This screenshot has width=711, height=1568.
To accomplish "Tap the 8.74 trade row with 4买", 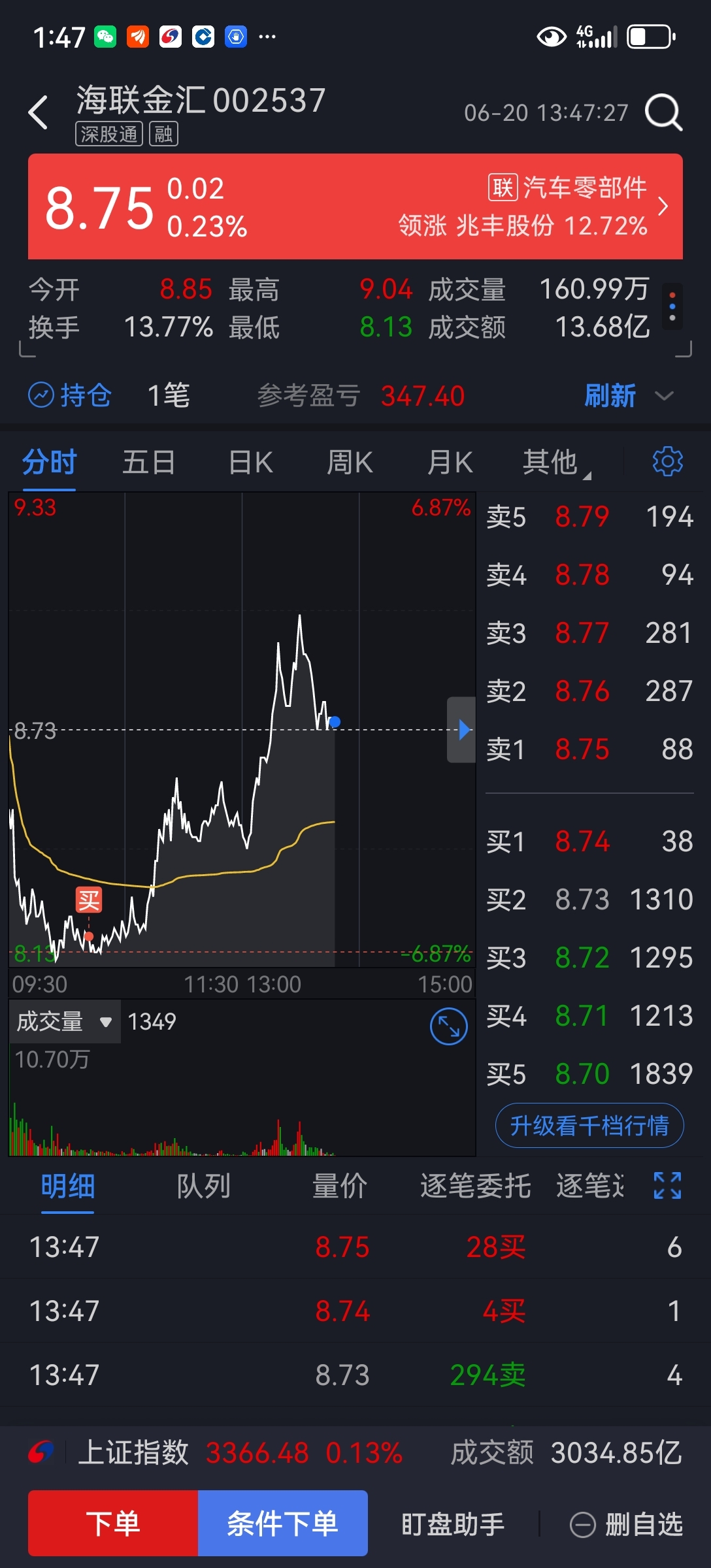I will (355, 1311).
